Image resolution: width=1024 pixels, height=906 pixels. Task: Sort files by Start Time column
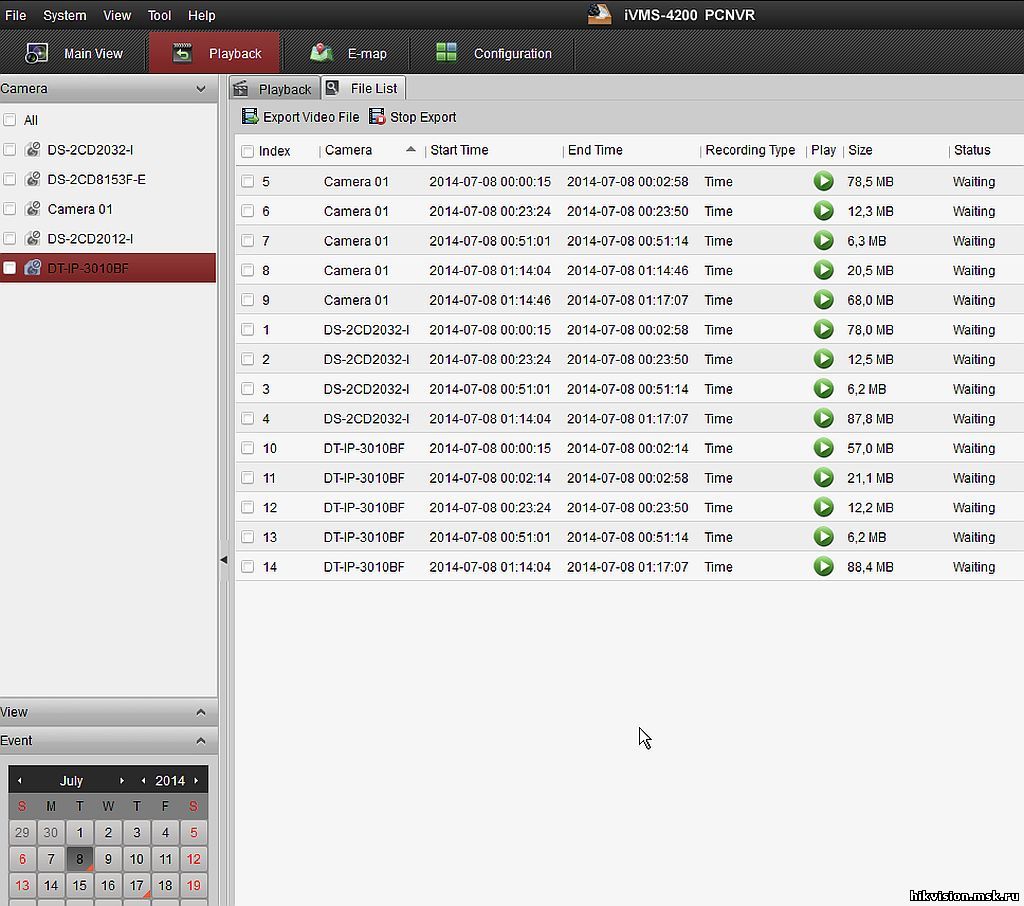click(459, 150)
